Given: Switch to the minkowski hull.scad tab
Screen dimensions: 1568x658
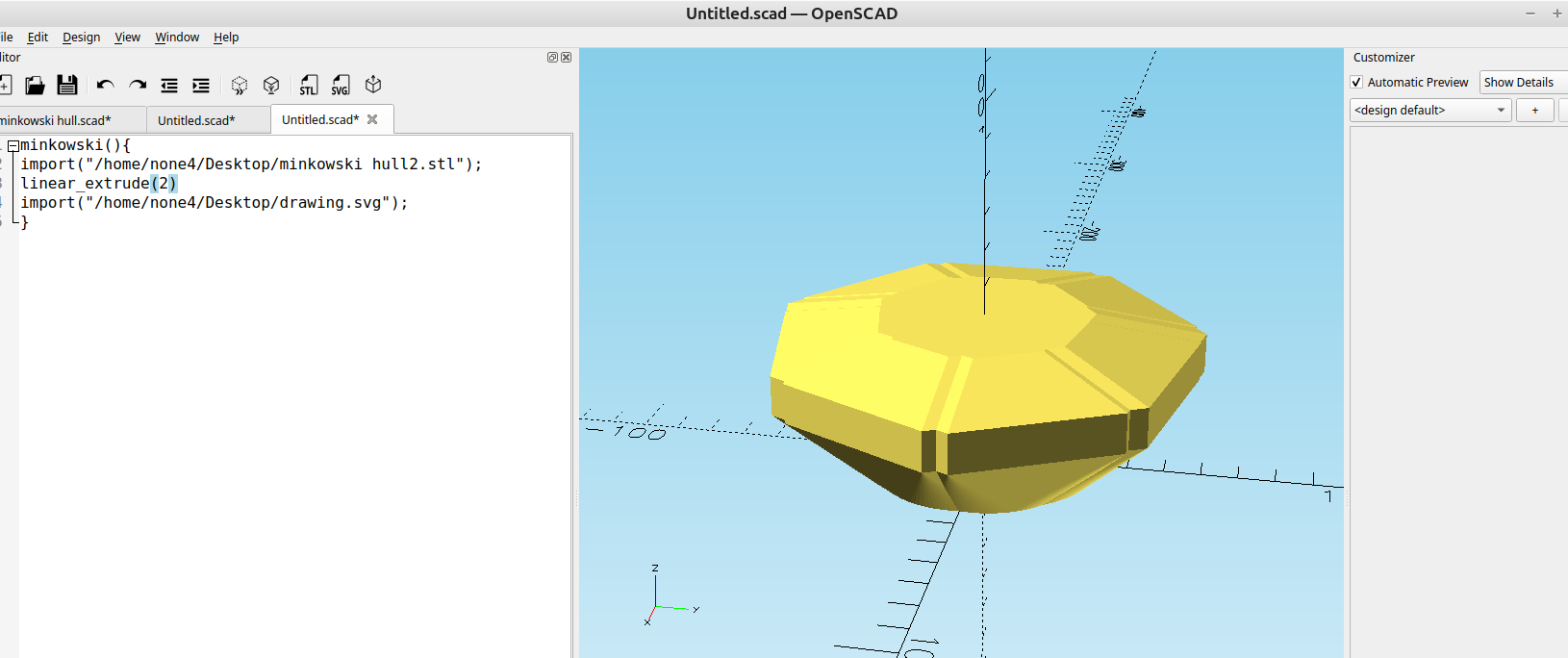Looking at the screenshot, I should coord(58,120).
